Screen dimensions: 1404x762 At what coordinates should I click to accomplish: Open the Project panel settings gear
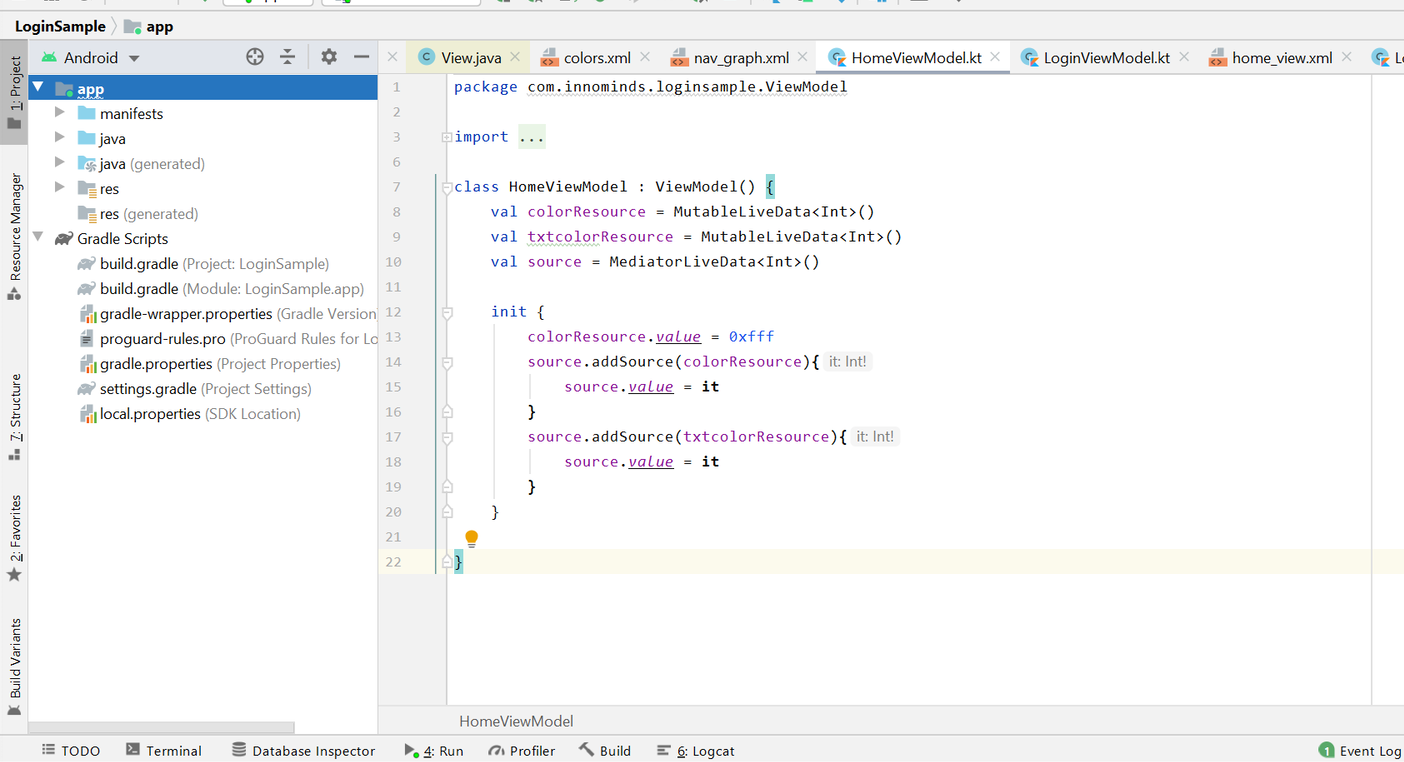[x=328, y=57]
